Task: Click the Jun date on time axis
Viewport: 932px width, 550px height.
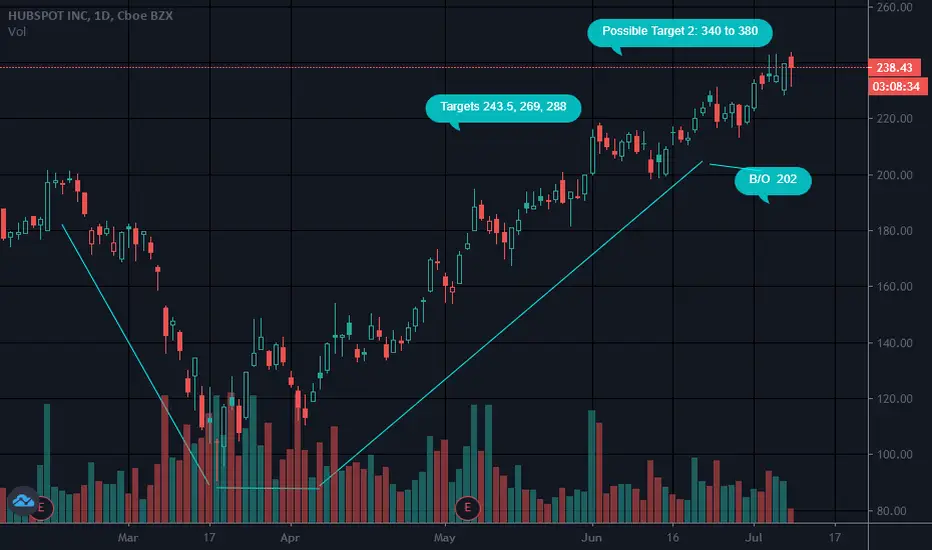Action: click(x=591, y=538)
